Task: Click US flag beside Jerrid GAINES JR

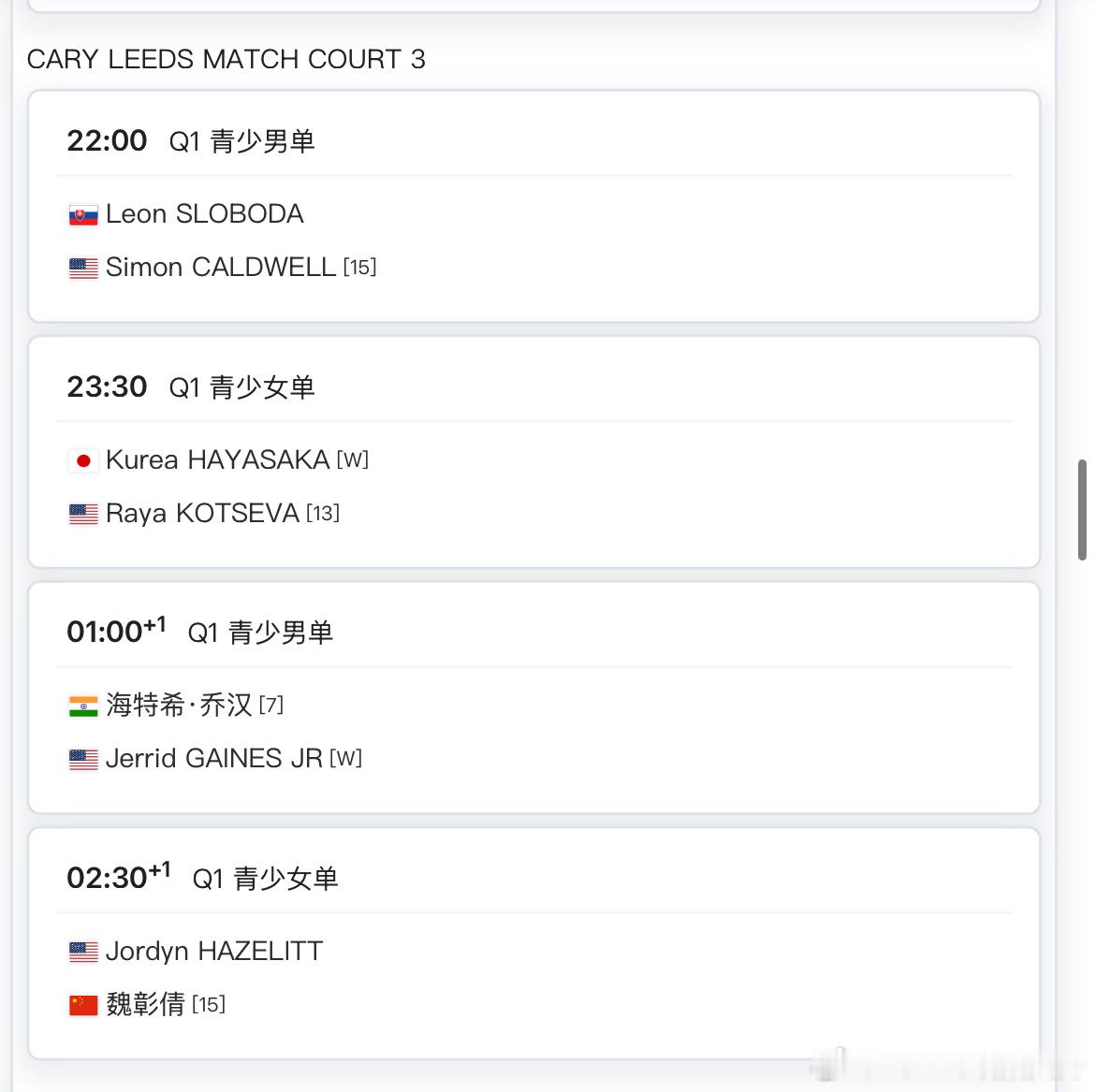Action: point(83,759)
